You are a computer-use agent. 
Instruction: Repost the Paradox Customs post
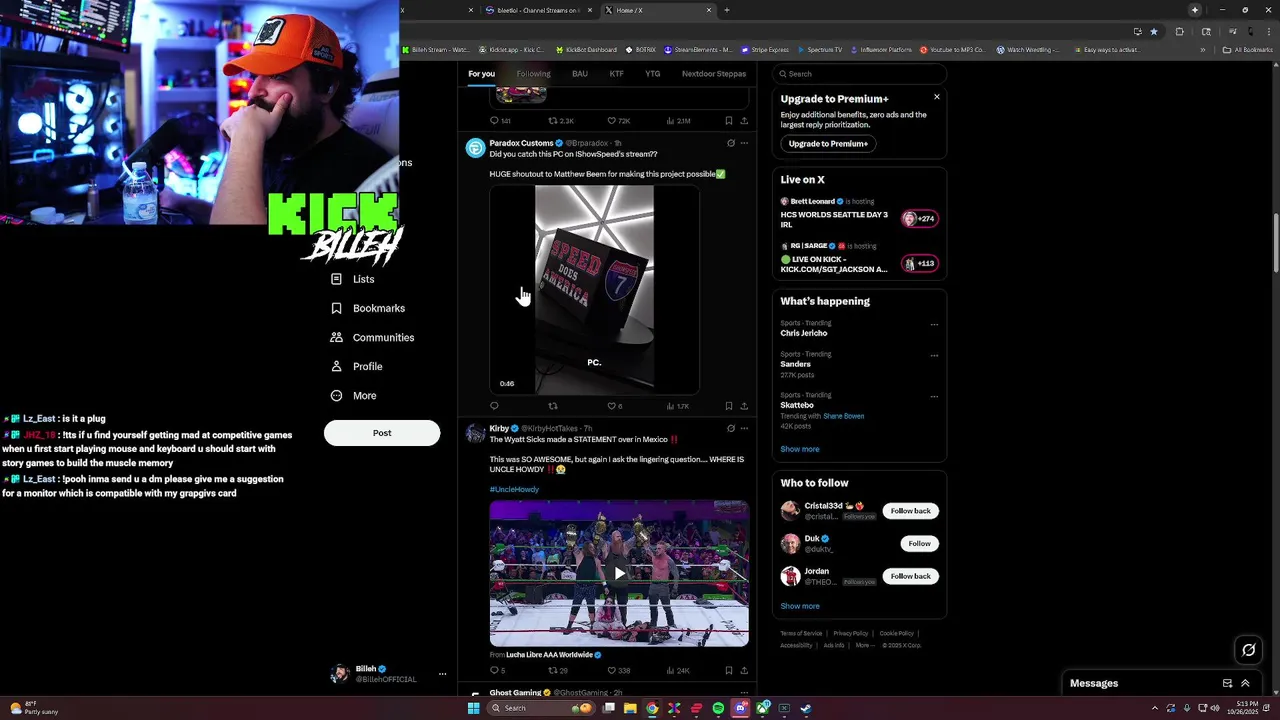click(x=553, y=406)
